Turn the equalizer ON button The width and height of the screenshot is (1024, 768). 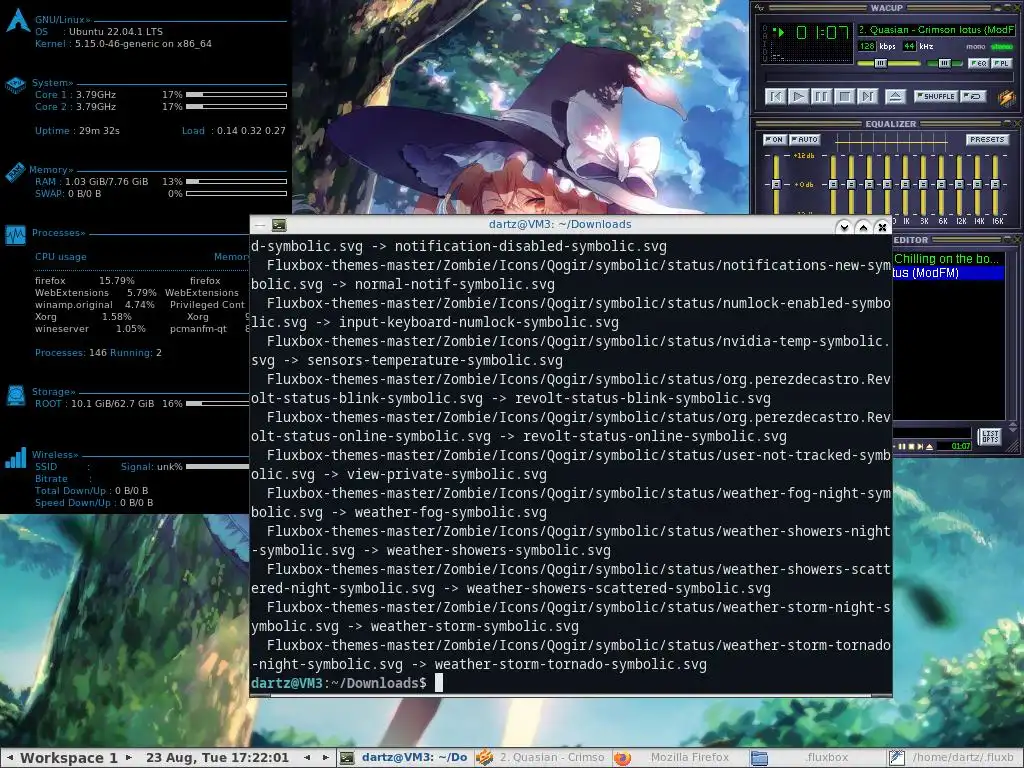pyautogui.click(x=775, y=140)
